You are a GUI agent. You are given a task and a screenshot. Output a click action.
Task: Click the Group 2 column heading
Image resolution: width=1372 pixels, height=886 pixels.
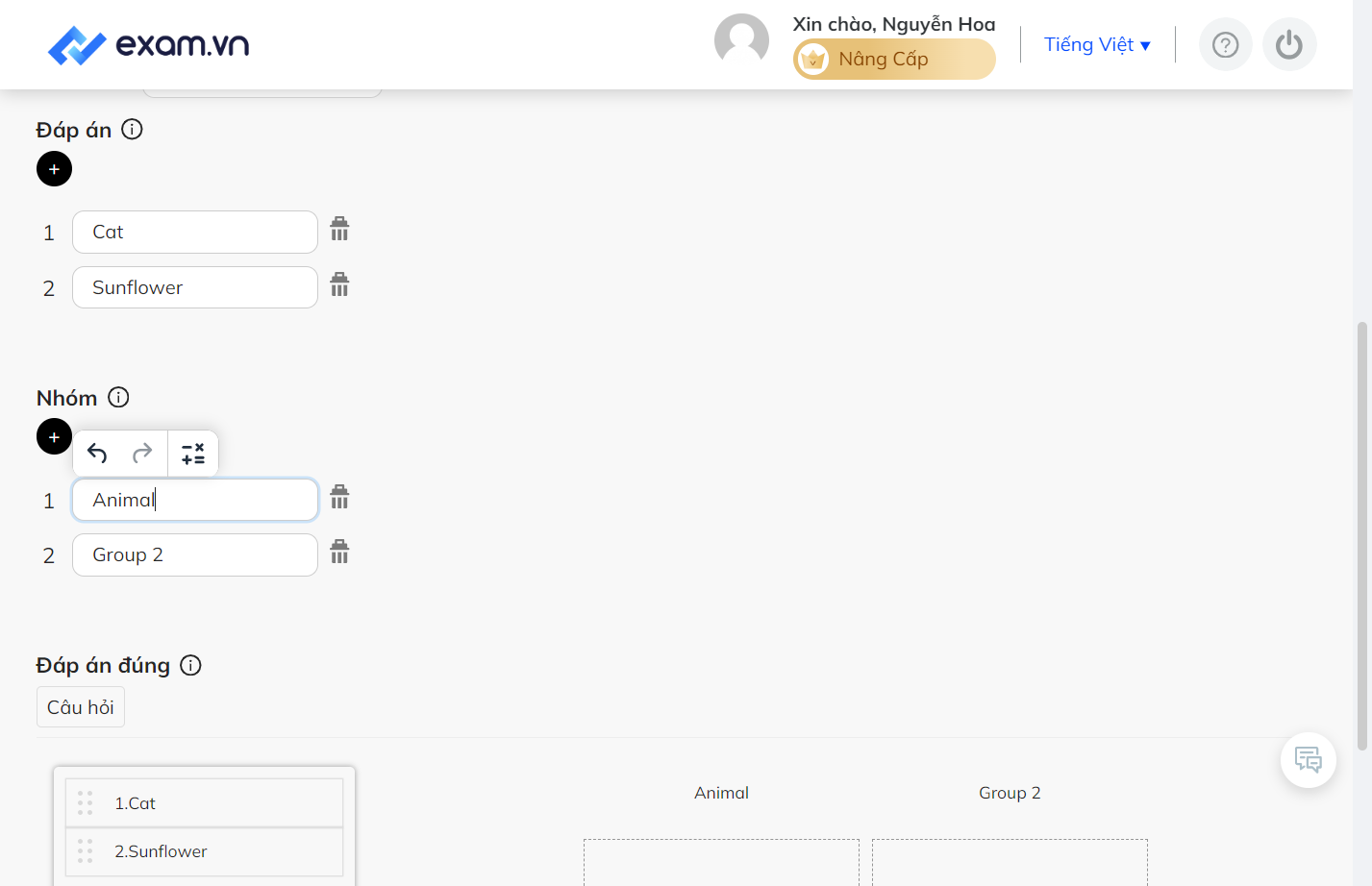click(1010, 793)
